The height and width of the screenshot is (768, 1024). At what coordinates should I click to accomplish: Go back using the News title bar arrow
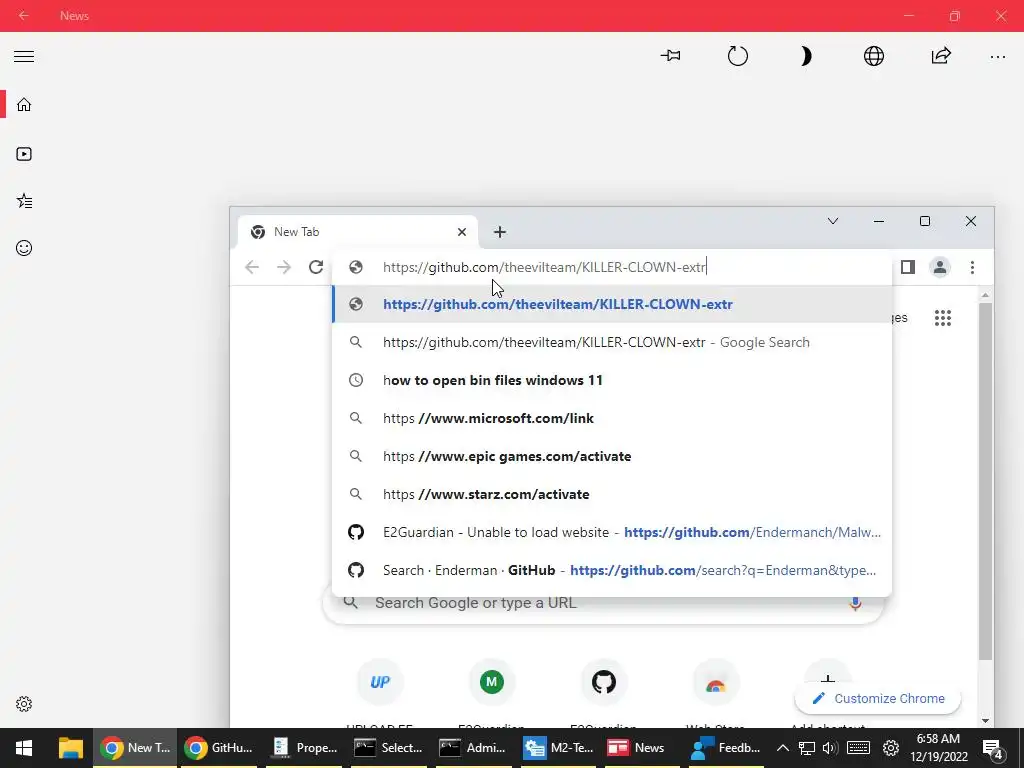point(24,16)
